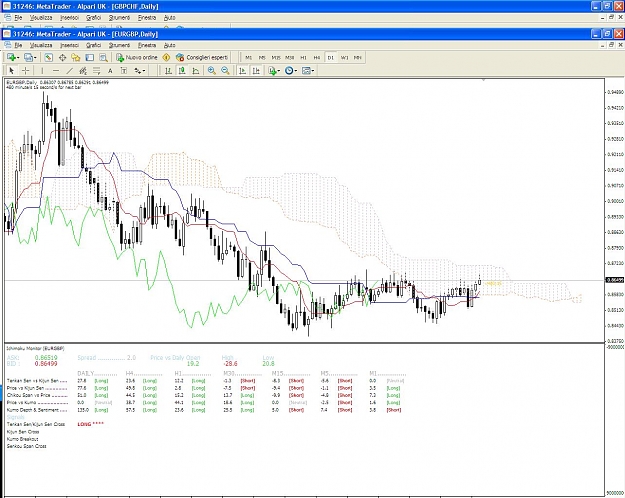Select the equidistant channel tool
This screenshot has height=498, width=625.
tap(83, 71)
